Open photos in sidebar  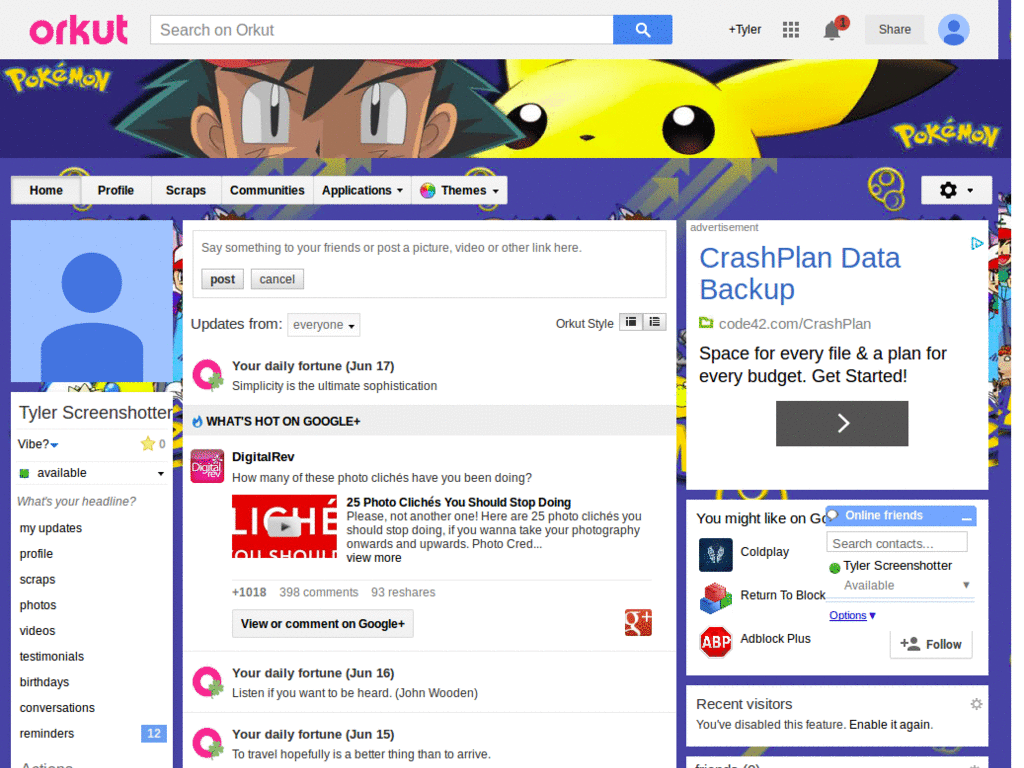click(38, 605)
